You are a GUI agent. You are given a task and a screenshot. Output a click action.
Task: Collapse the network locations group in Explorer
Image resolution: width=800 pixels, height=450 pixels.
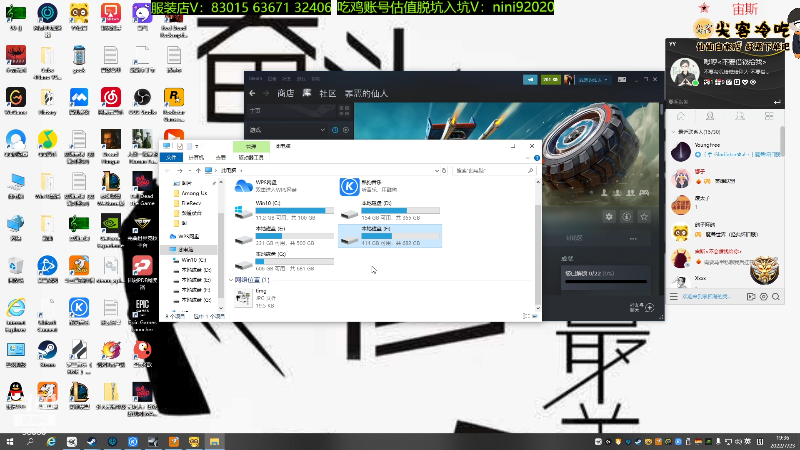click(x=231, y=280)
